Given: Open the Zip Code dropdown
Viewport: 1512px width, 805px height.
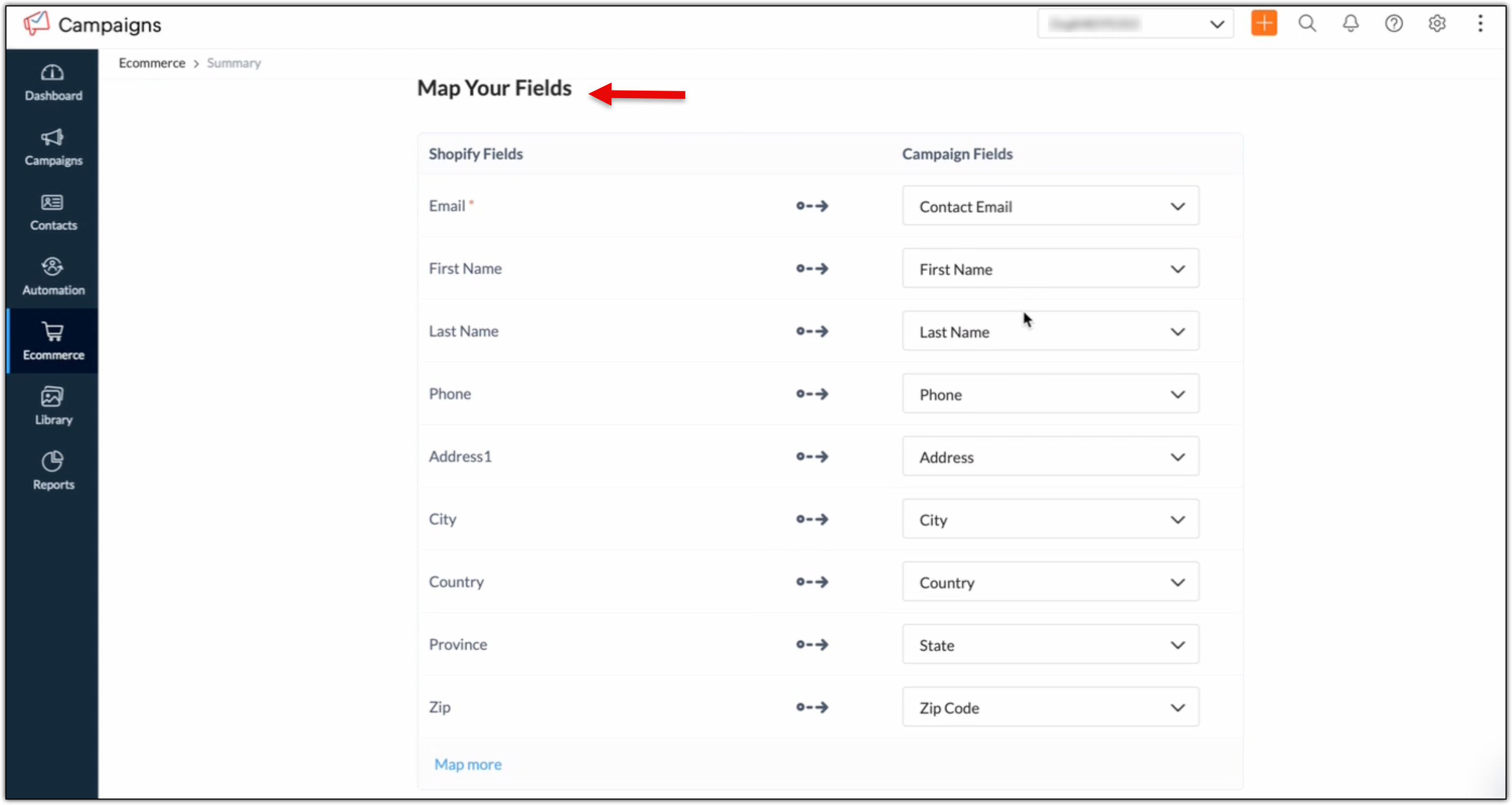Looking at the screenshot, I should click(x=1050, y=707).
